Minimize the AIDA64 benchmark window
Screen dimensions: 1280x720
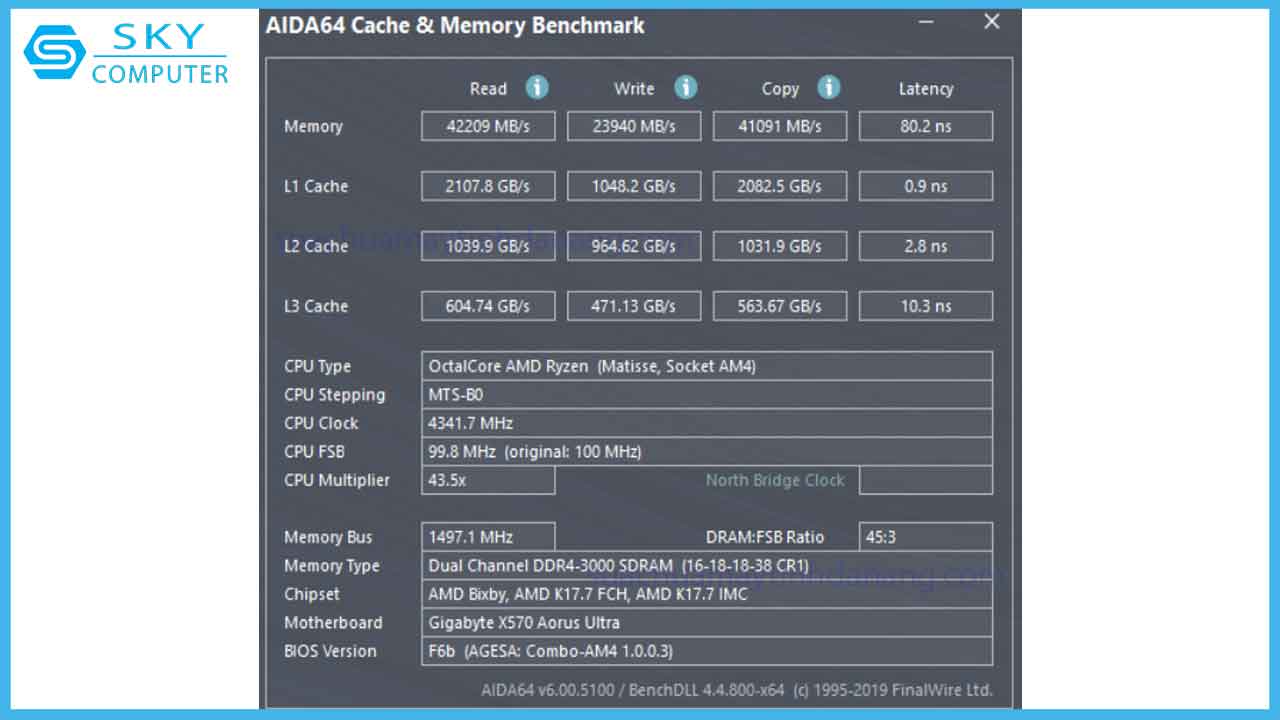927,22
